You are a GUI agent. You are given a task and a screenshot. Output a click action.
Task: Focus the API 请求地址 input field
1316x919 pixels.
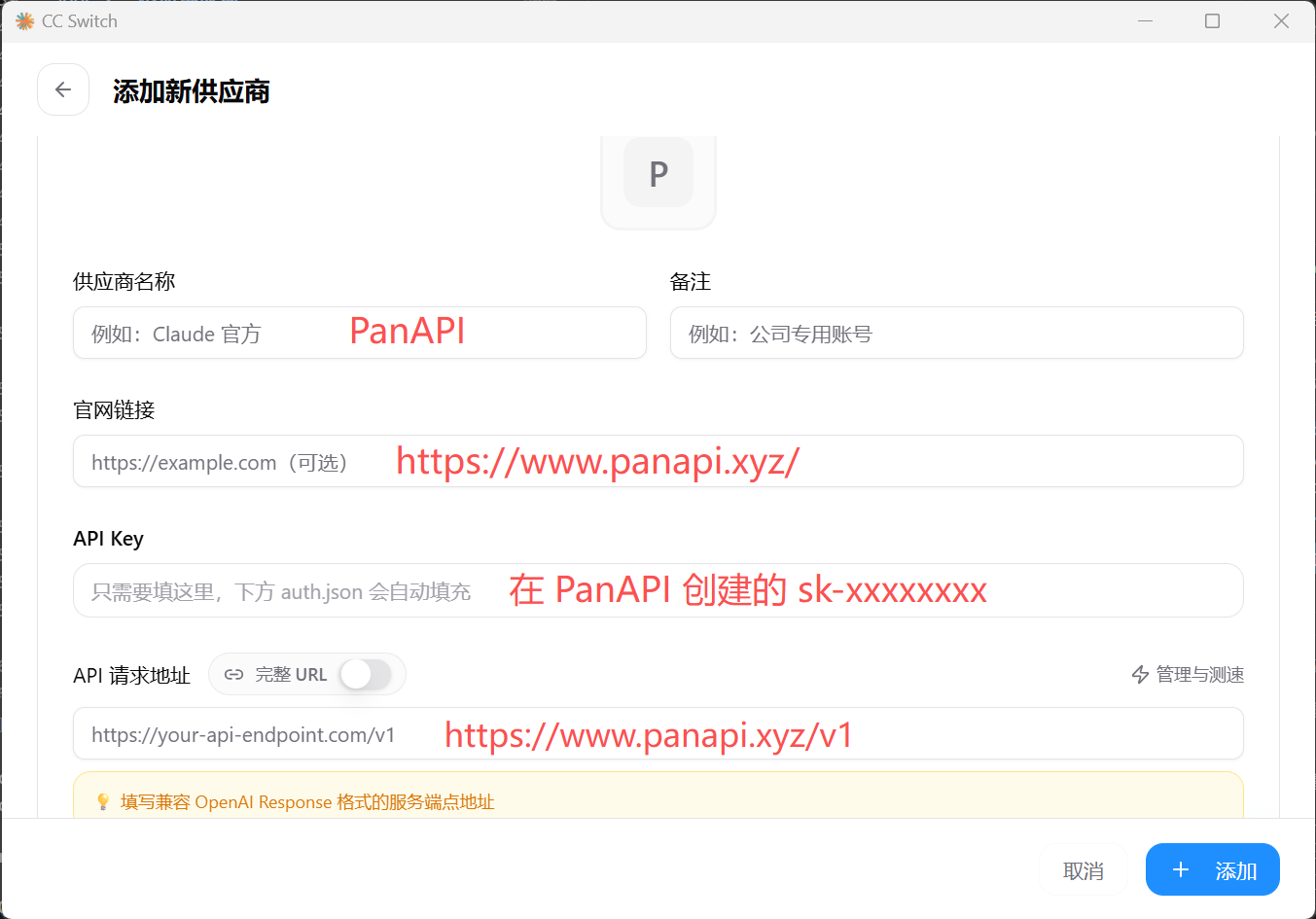click(658, 733)
